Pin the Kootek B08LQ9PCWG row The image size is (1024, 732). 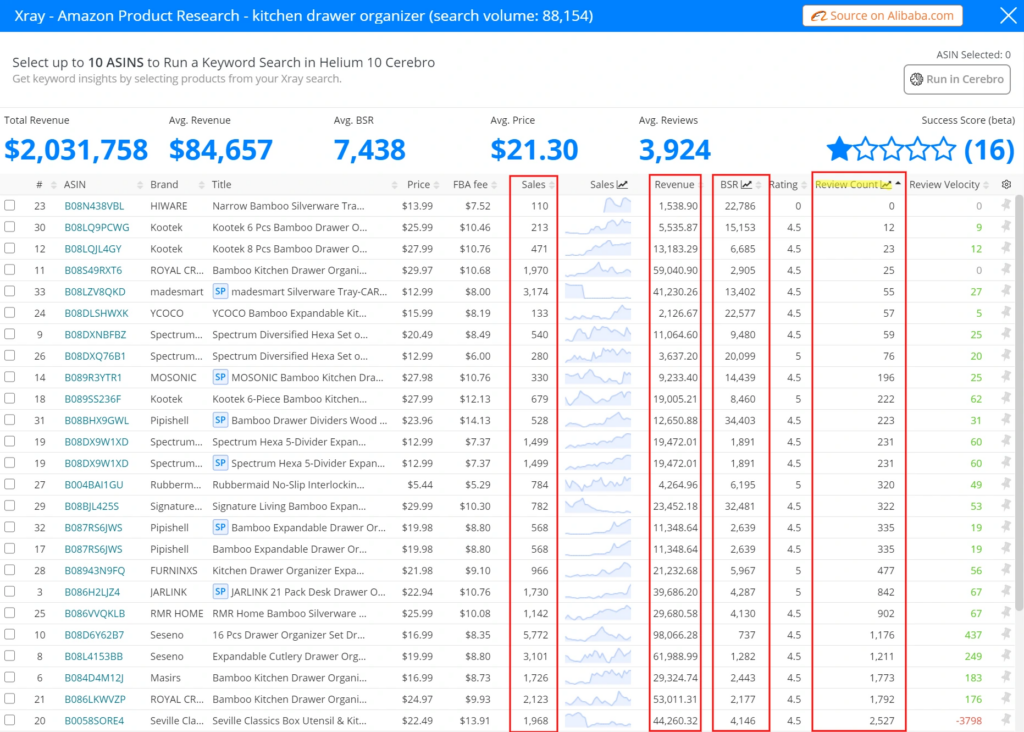[1006, 227]
